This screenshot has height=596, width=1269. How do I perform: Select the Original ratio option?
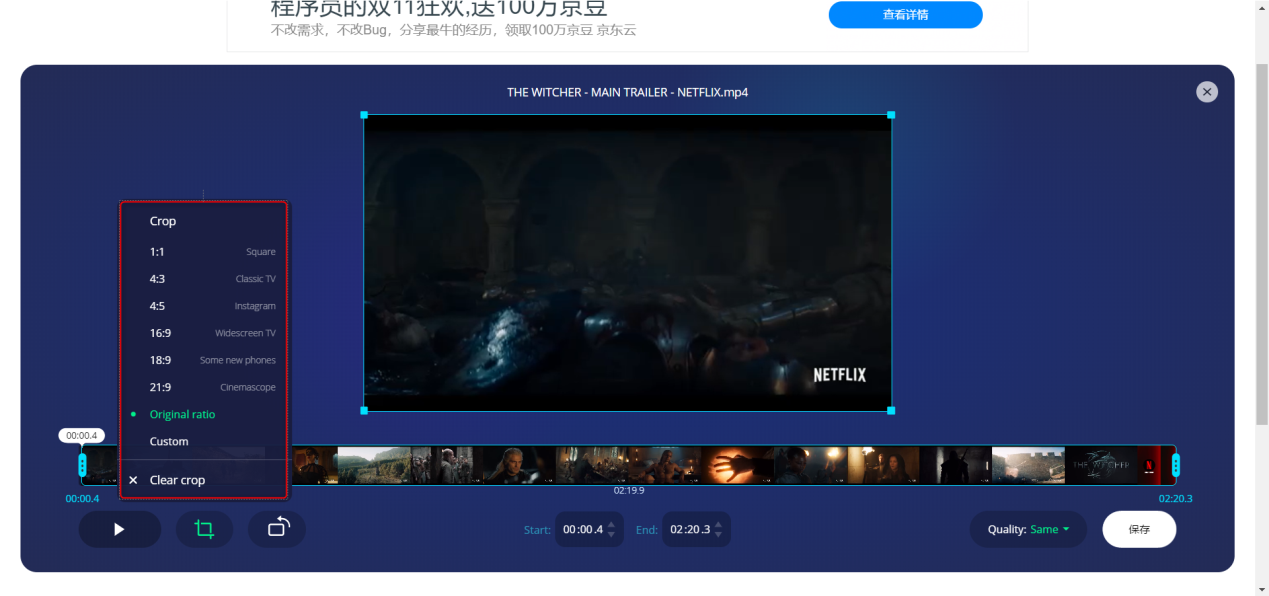204,414
